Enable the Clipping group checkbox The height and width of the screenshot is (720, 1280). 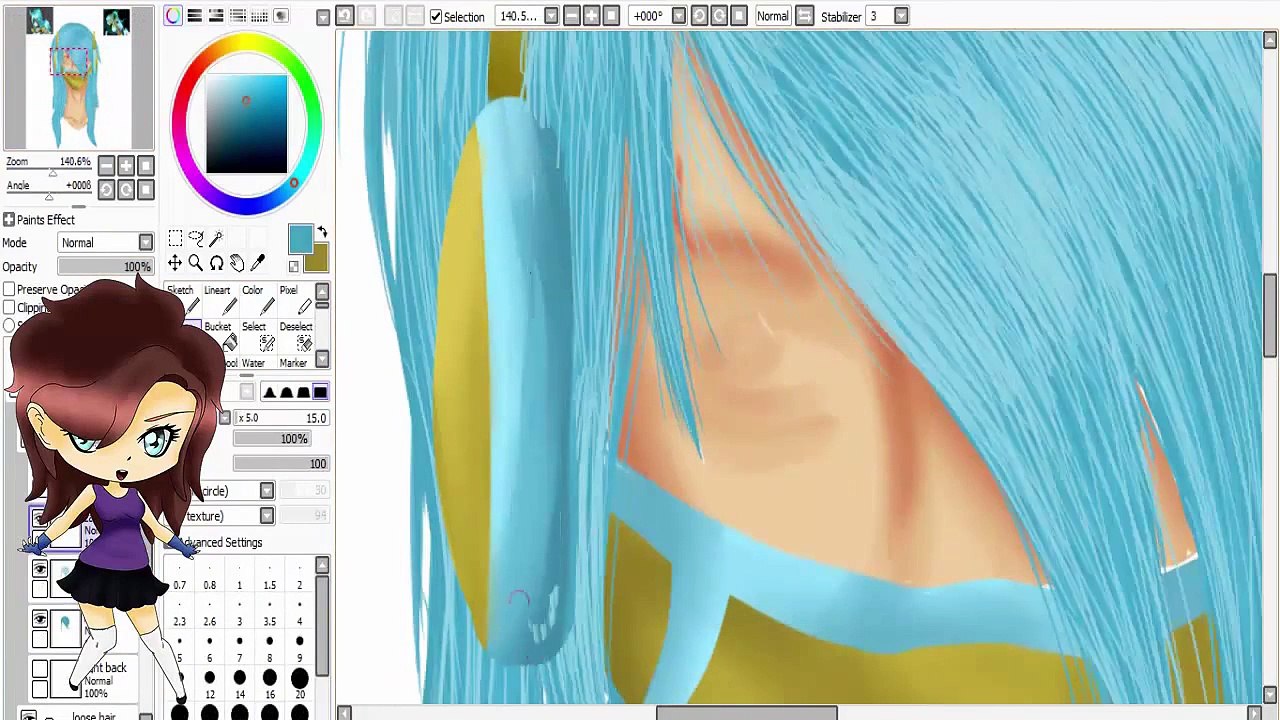coord(9,307)
